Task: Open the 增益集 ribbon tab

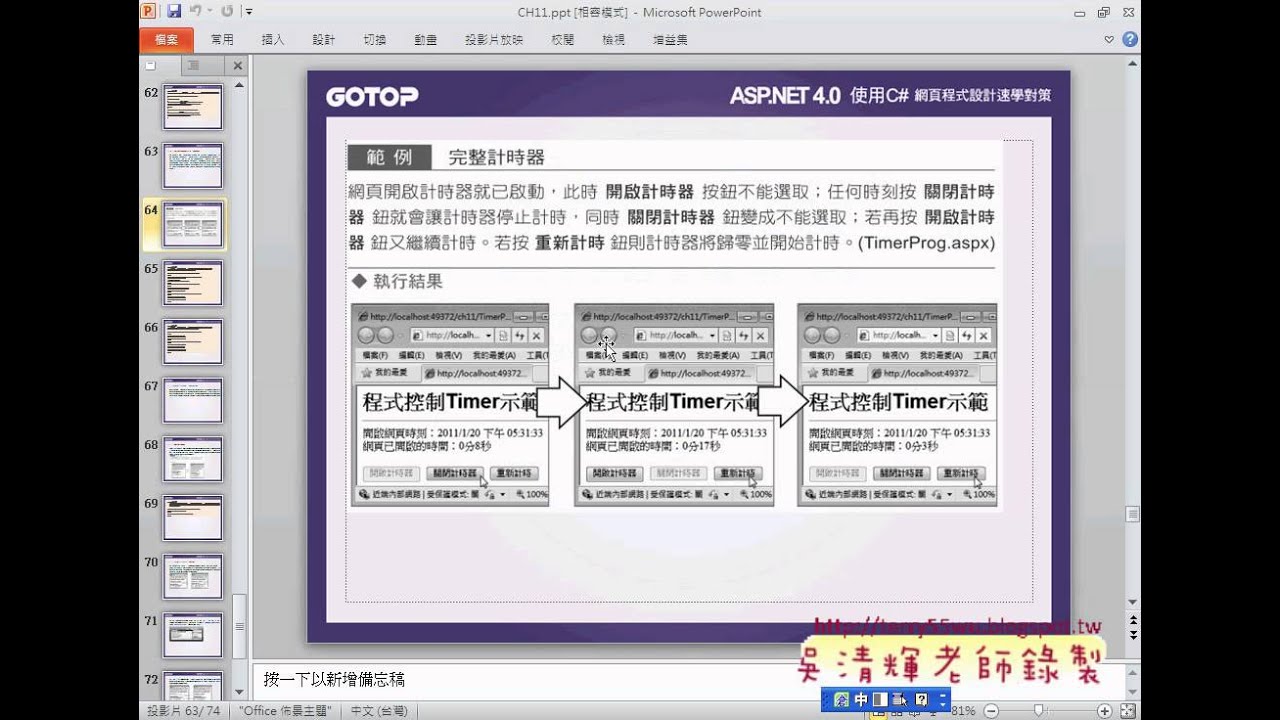Action: click(669, 40)
